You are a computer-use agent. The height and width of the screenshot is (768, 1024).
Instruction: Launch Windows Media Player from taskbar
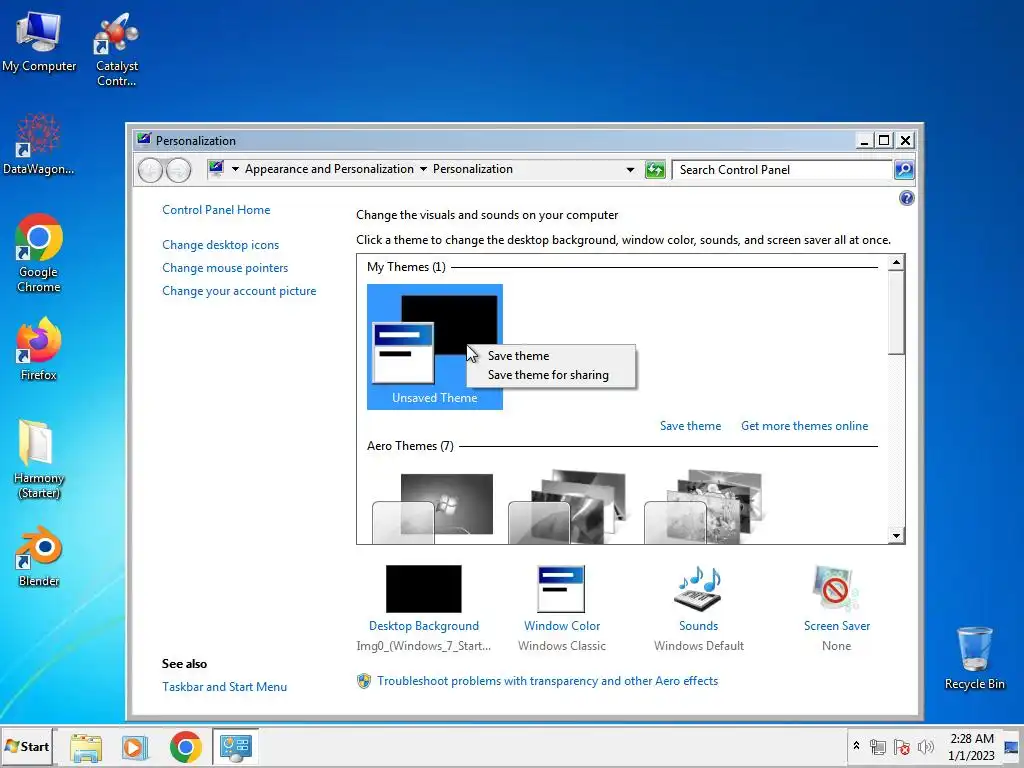[x=135, y=747]
